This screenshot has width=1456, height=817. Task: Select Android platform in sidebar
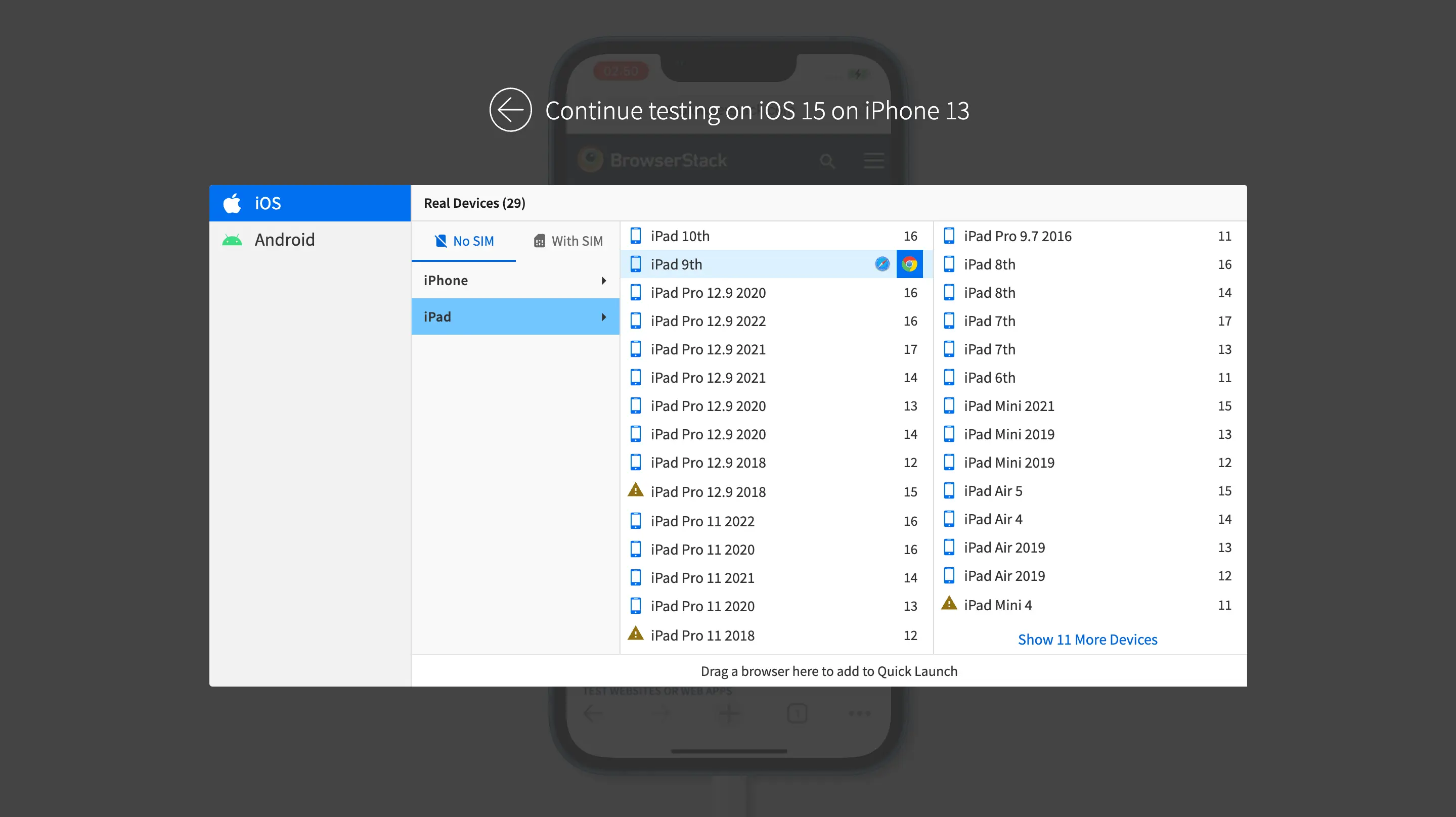(284, 240)
